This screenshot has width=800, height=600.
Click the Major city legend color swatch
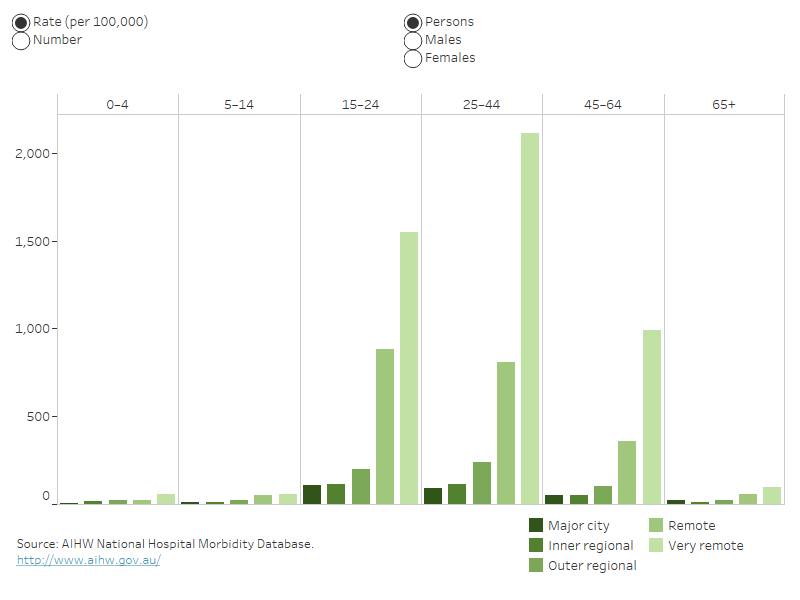536,525
